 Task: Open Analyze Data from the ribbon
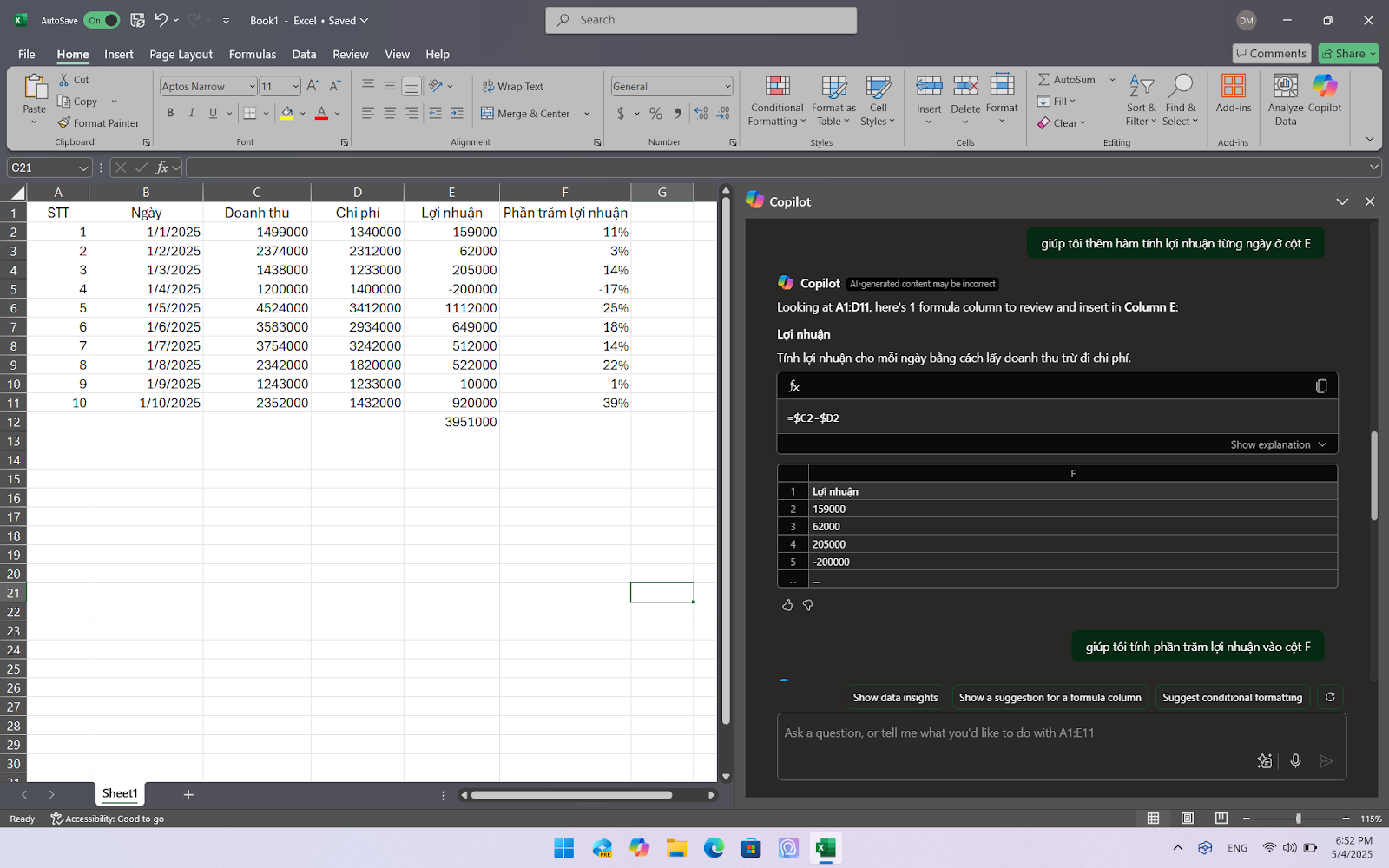click(1285, 99)
